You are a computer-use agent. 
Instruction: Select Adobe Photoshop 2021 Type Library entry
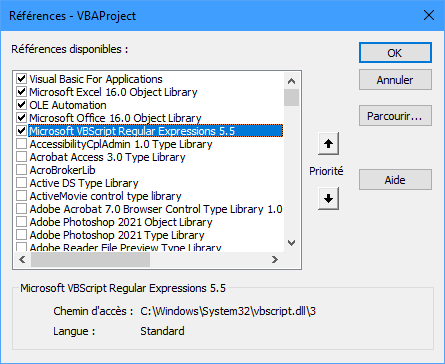[117, 235]
